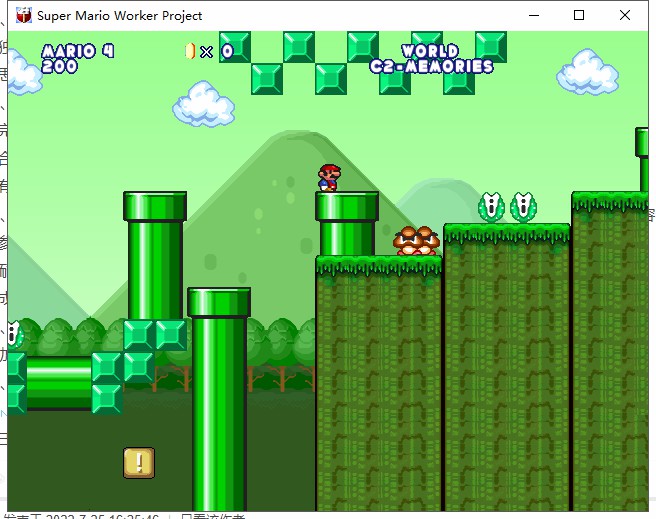This screenshot has height=519, width=656.
Task: Click the yellow exclamation switch block
Action: click(139, 463)
